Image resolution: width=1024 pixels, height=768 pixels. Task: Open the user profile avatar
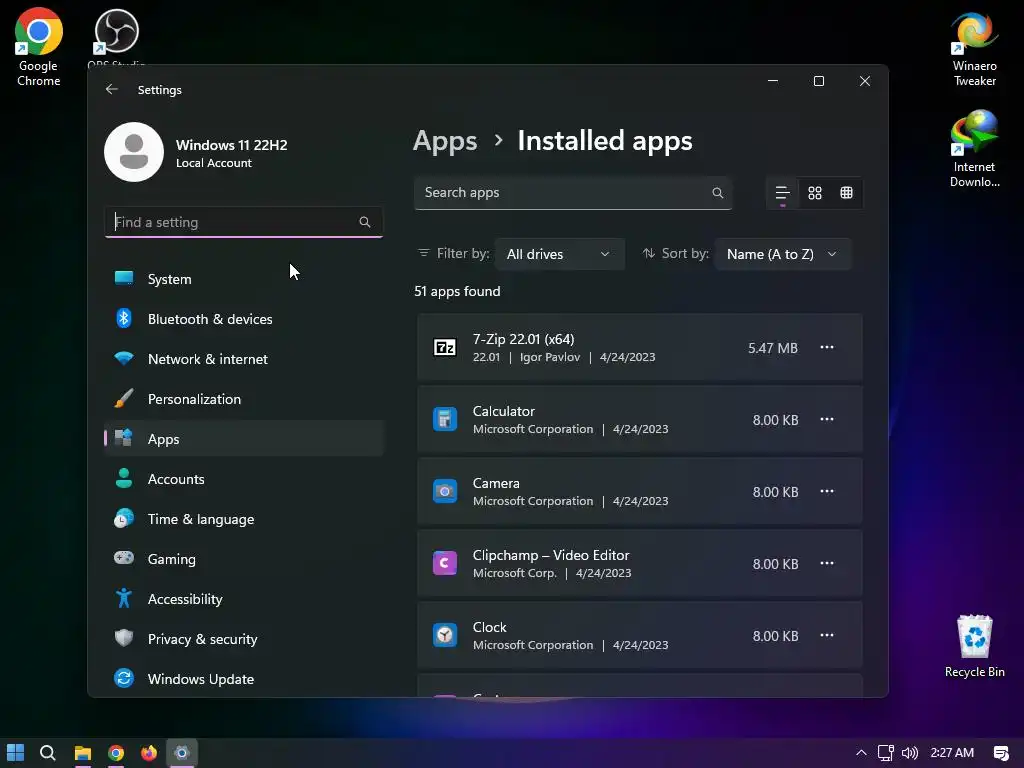[x=134, y=152]
